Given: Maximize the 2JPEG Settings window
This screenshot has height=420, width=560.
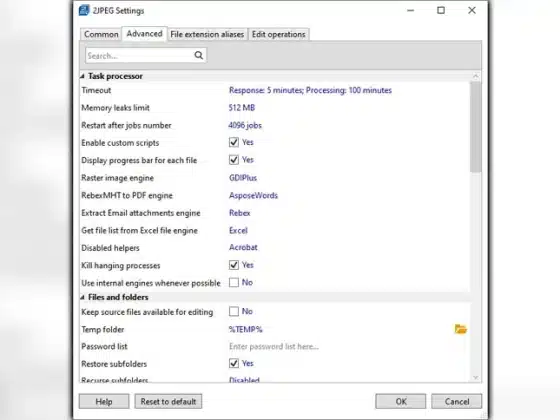Looking at the screenshot, I should coord(441,10).
